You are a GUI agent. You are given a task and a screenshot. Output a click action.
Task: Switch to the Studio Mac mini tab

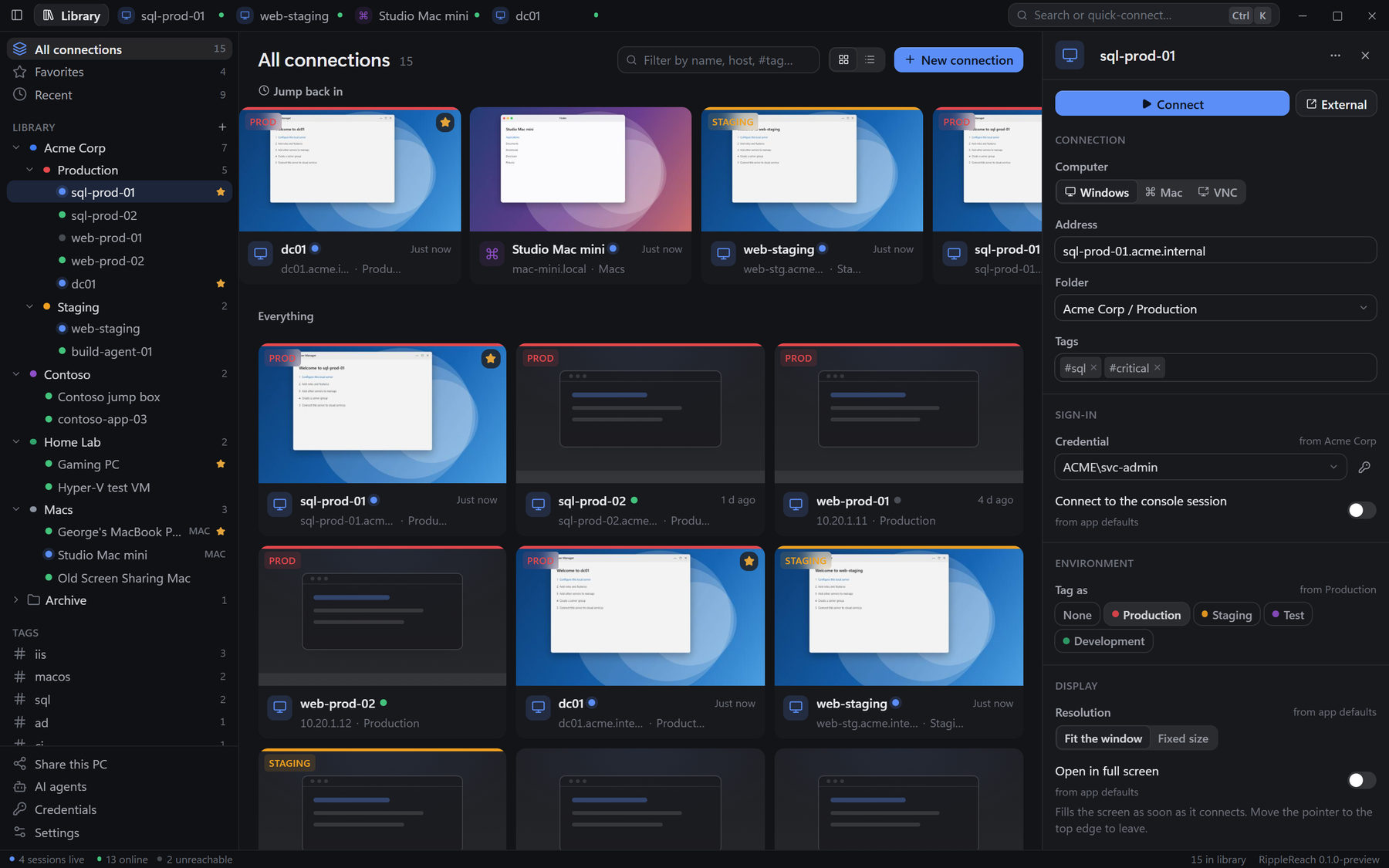coord(418,15)
